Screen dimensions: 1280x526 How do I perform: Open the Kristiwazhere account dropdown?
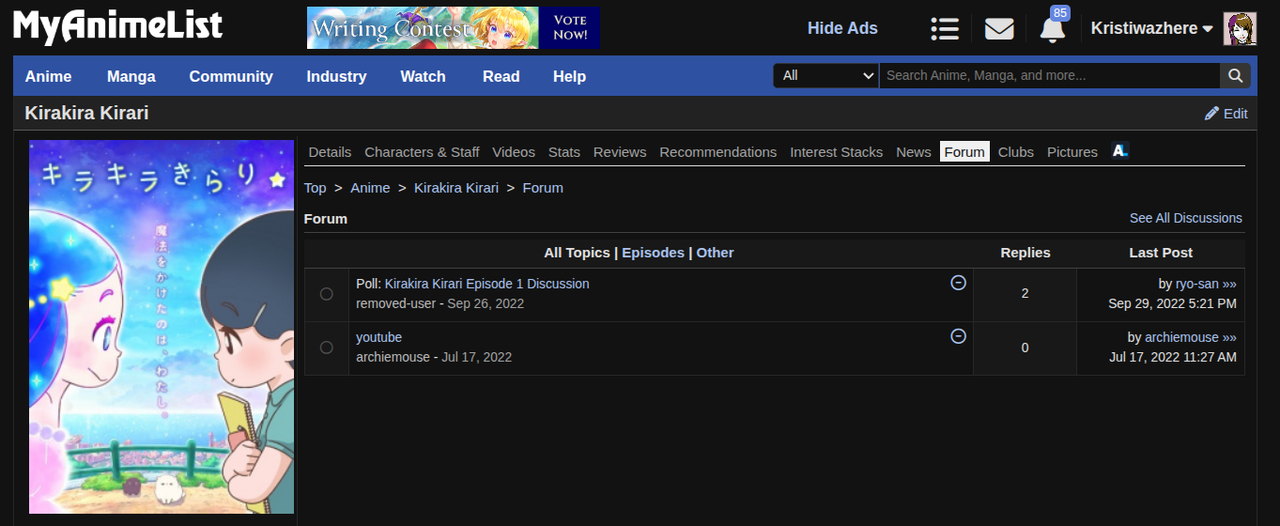coord(1152,29)
